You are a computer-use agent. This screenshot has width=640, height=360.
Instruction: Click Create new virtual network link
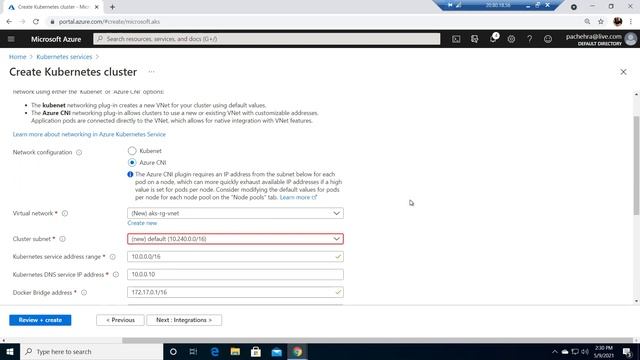pyautogui.click(x=142, y=223)
